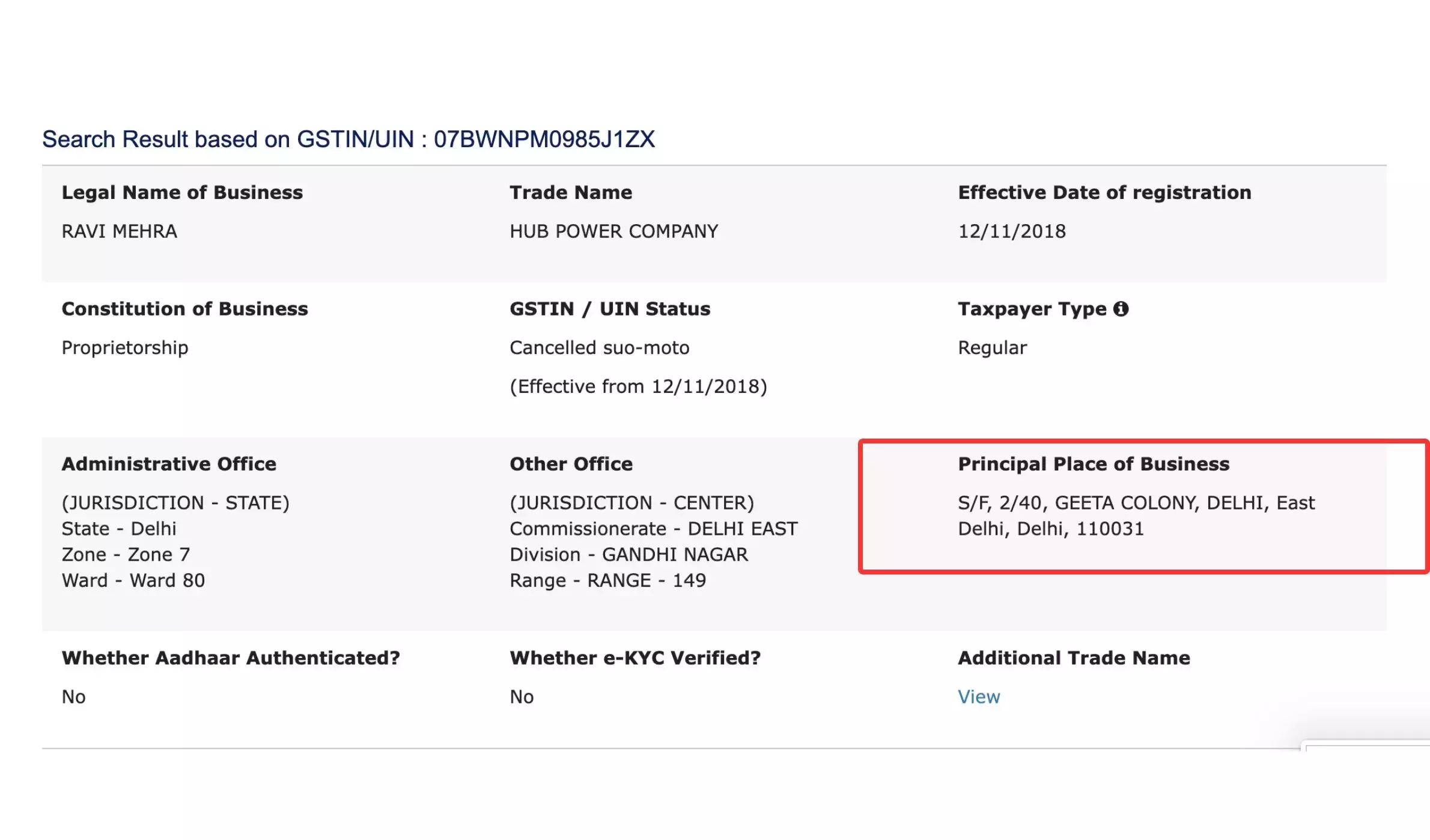Click the Taxpayer Type info icon
The width and height of the screenshot is (1430, 840).
(1121, 309)
